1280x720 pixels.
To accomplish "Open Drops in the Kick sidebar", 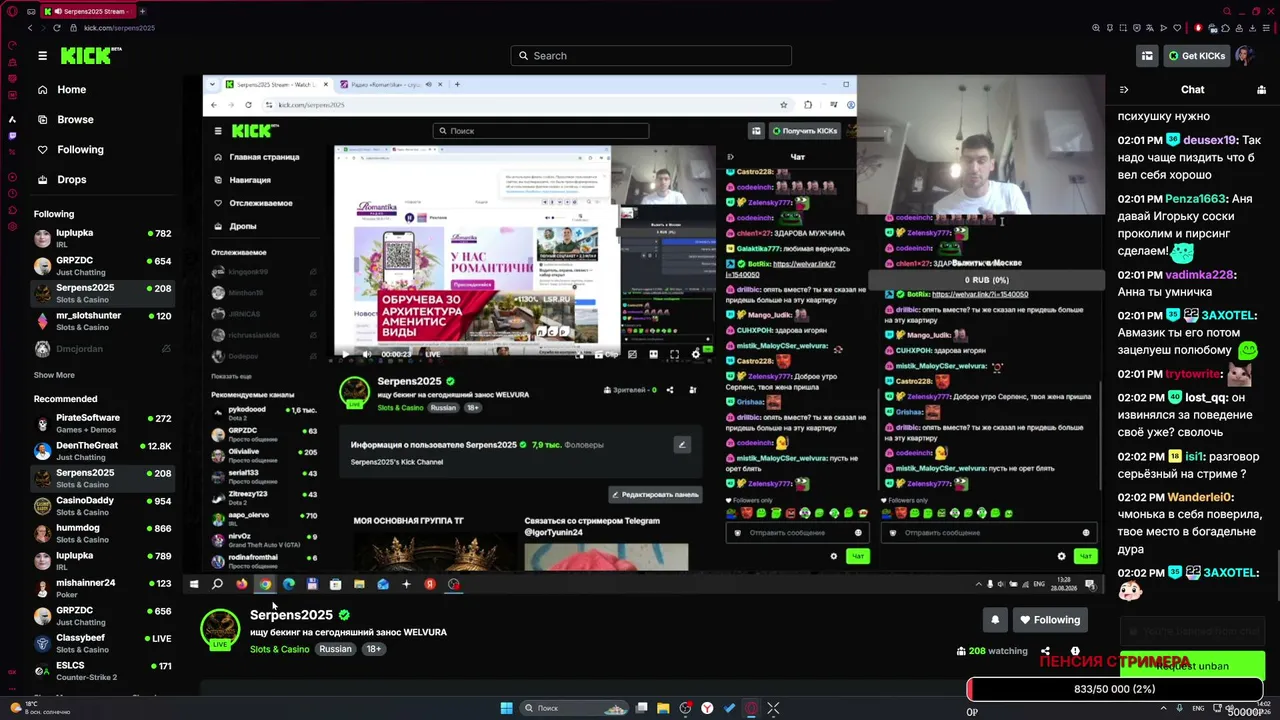I will (62, 180).
